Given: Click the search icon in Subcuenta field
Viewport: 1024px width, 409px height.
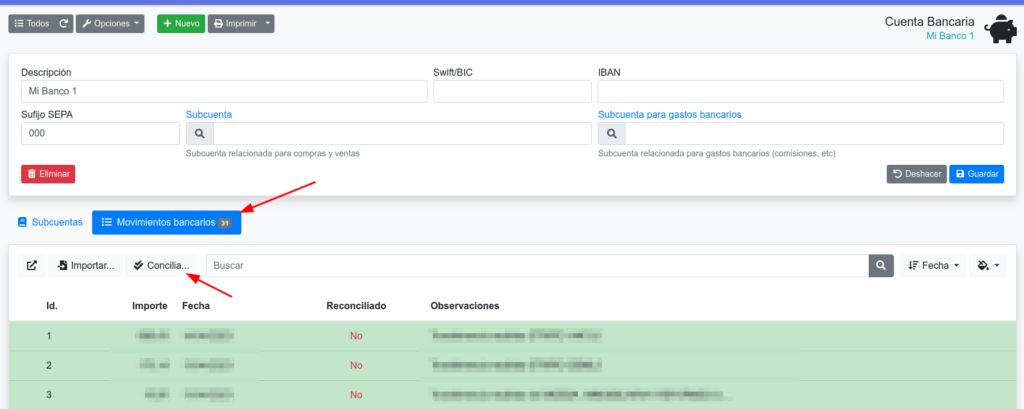Looking at the screenshot, I should [x=199, y=133].
